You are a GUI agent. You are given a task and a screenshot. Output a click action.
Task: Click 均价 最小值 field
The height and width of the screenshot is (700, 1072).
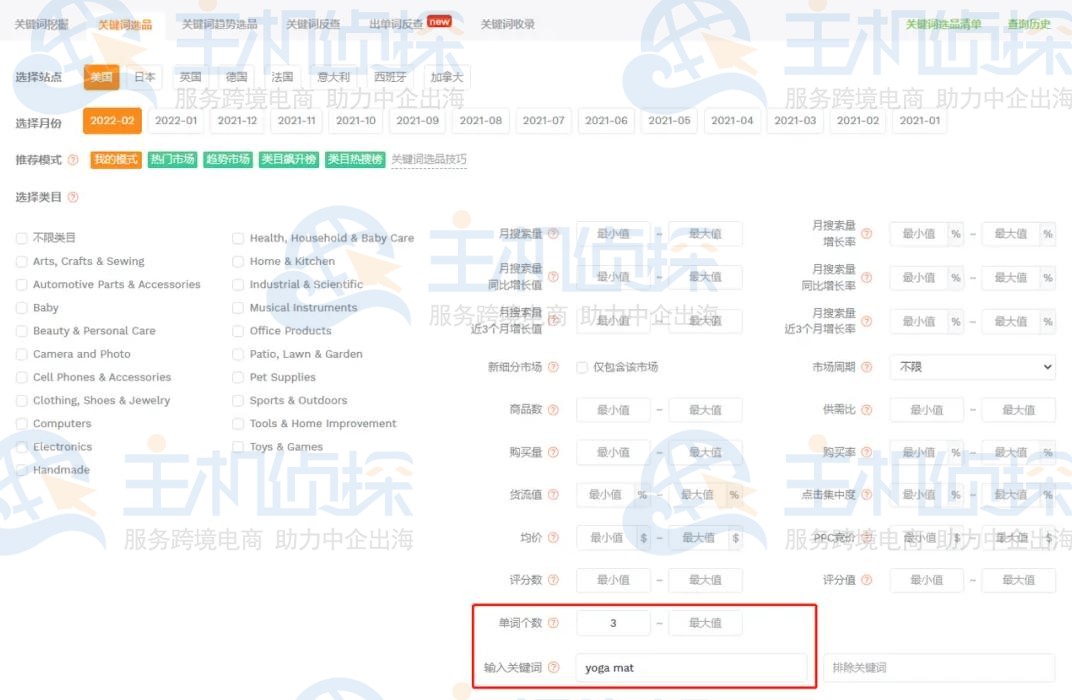point(606,537)
